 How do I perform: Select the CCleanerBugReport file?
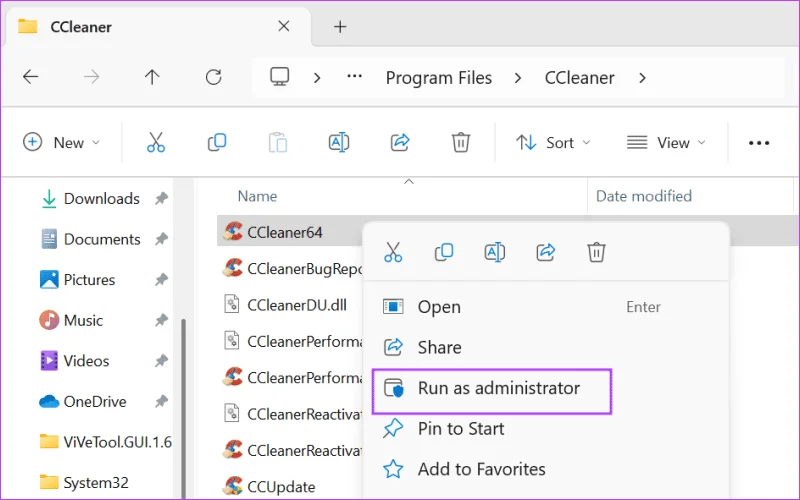pyautogui.click(x=292, y=268)
